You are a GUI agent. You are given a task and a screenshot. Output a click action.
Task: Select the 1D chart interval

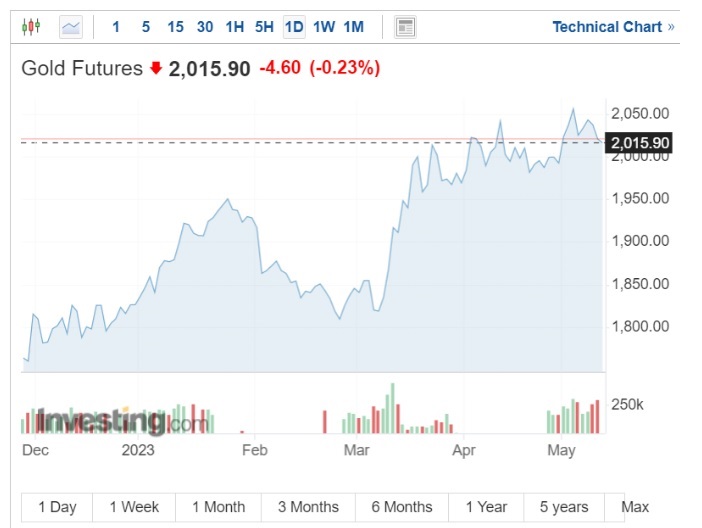(293, 27)
